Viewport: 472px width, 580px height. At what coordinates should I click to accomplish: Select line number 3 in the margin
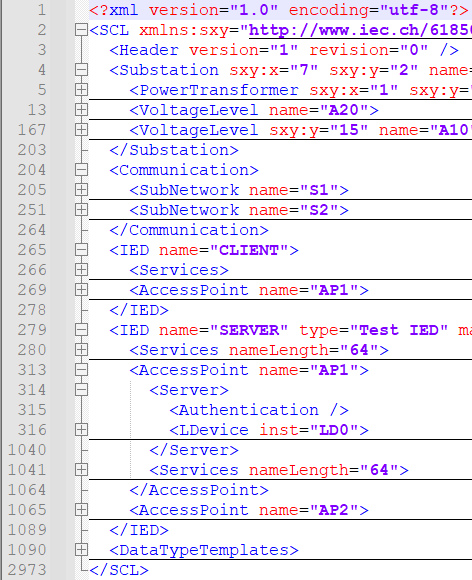[42, 50]
